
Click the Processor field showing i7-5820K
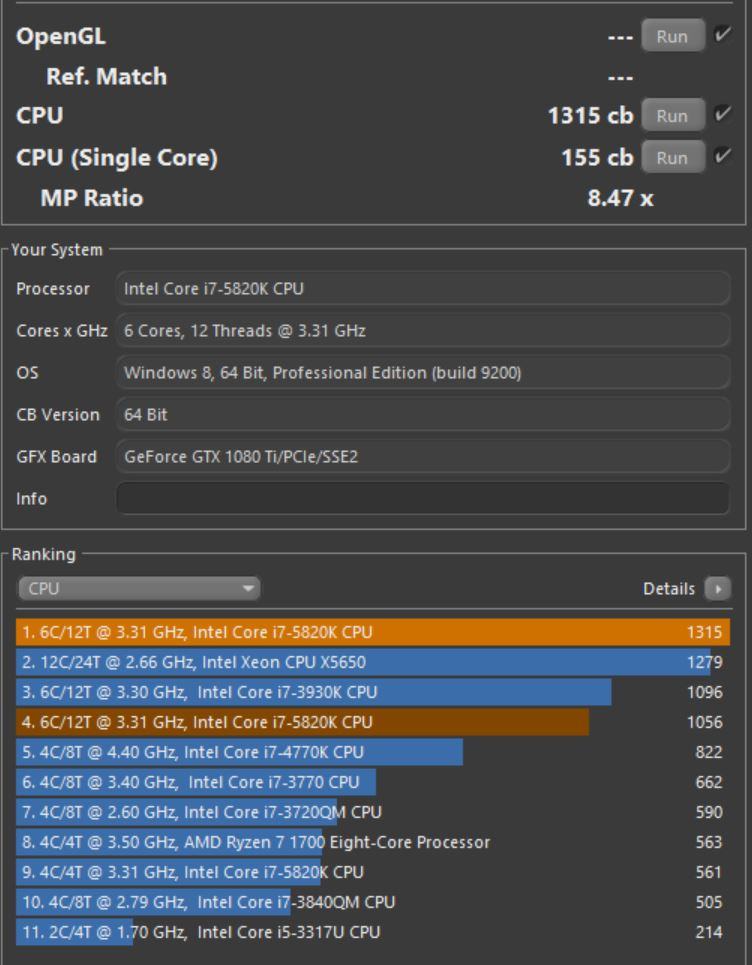click(x=423, y=290)
